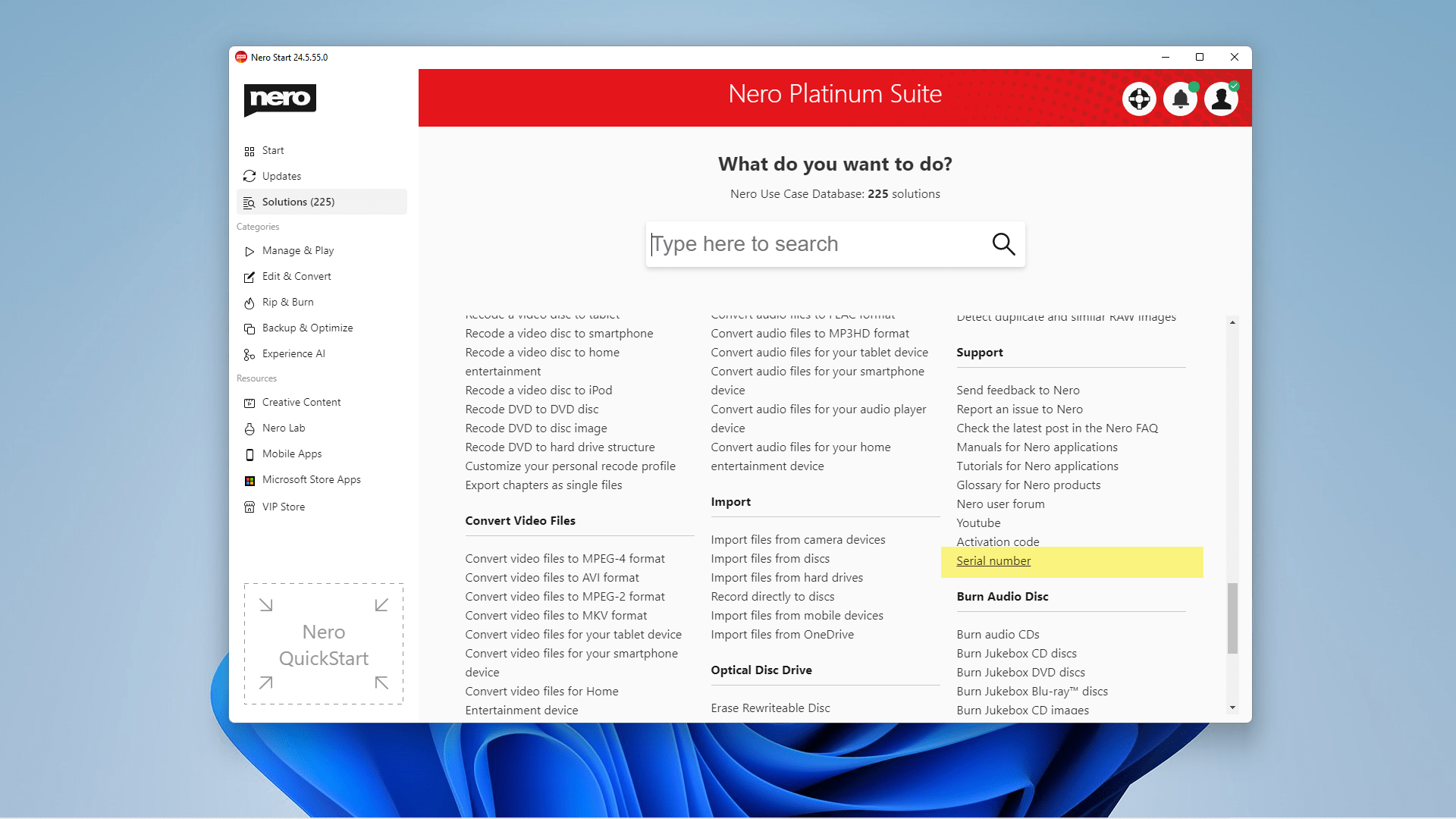Open the Serial number link
The height and width of the screenshot is (819, 1456).
click(993, 561)
